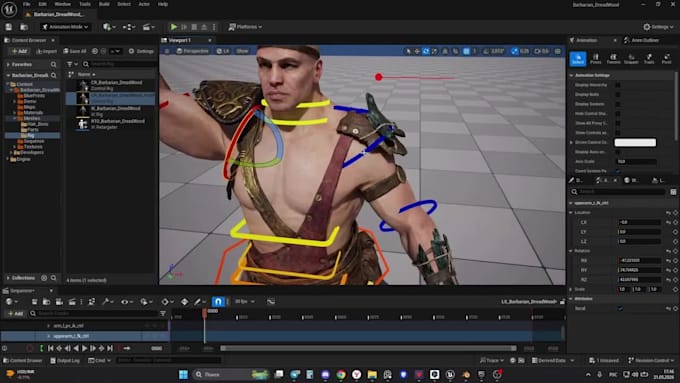Open the Trails tool in Animation panel
Viewport: 680px width, 383px height.
click(x=649, y=59)
